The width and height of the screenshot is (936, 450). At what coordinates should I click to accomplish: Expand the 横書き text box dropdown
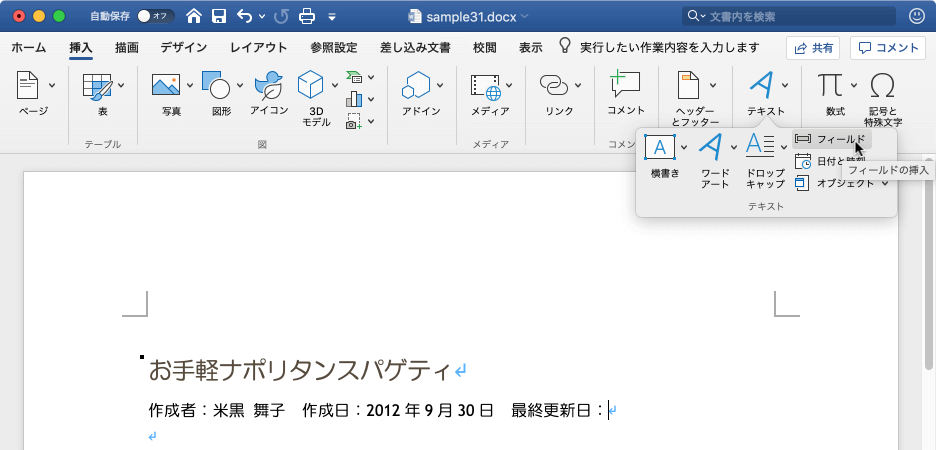[684, 147]
